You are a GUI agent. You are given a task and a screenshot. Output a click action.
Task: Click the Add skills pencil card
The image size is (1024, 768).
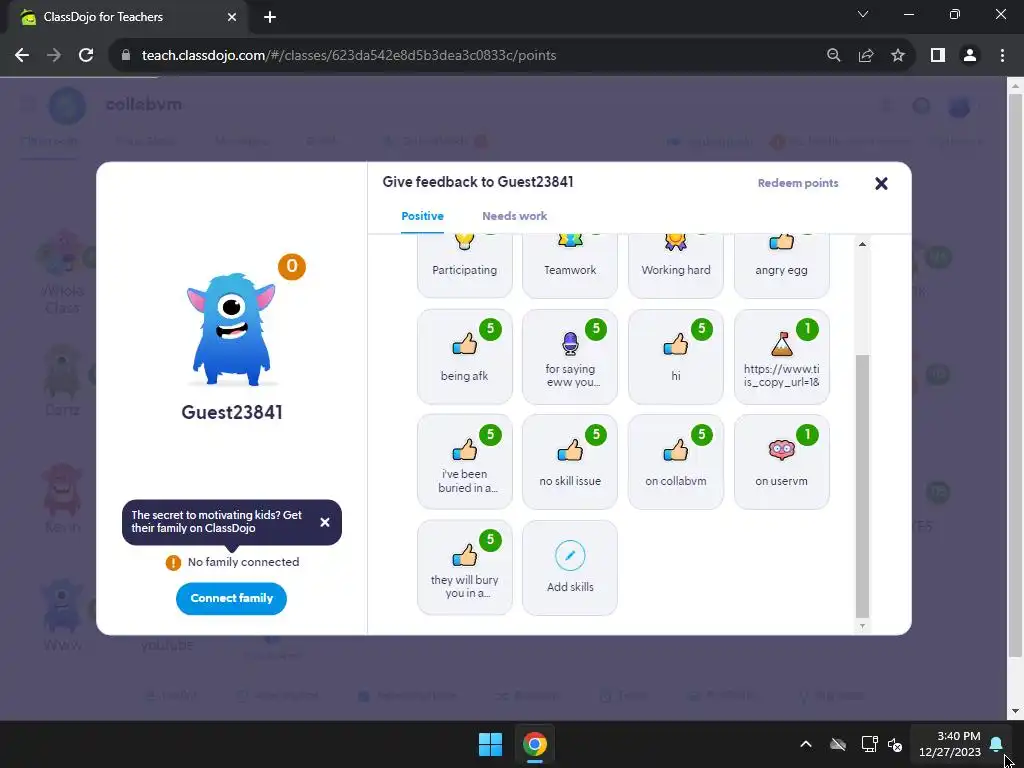click(570, 568)
